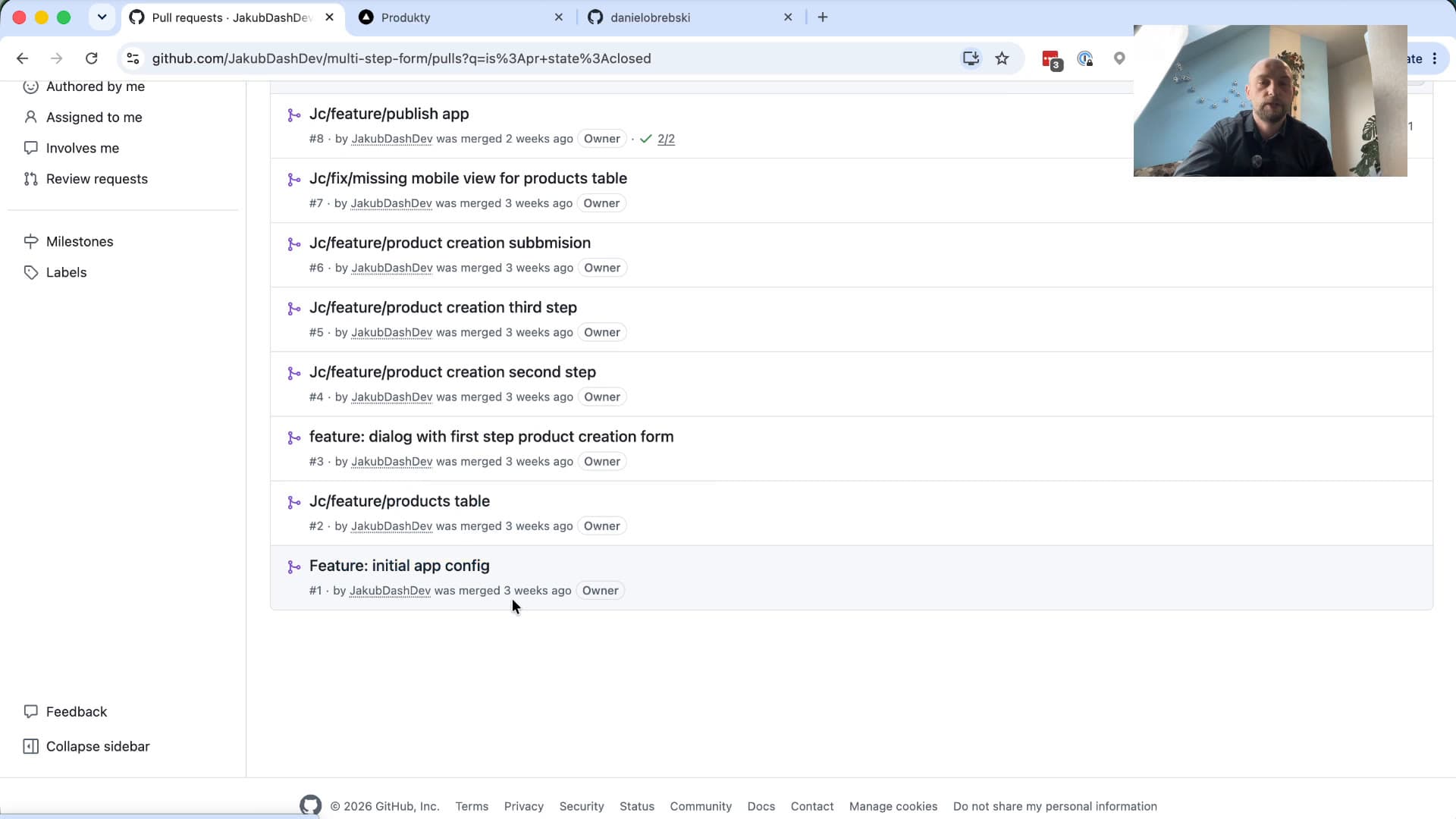
Task: Open Jc/fix/missing mobile view for products table
Action: [468, 178]
